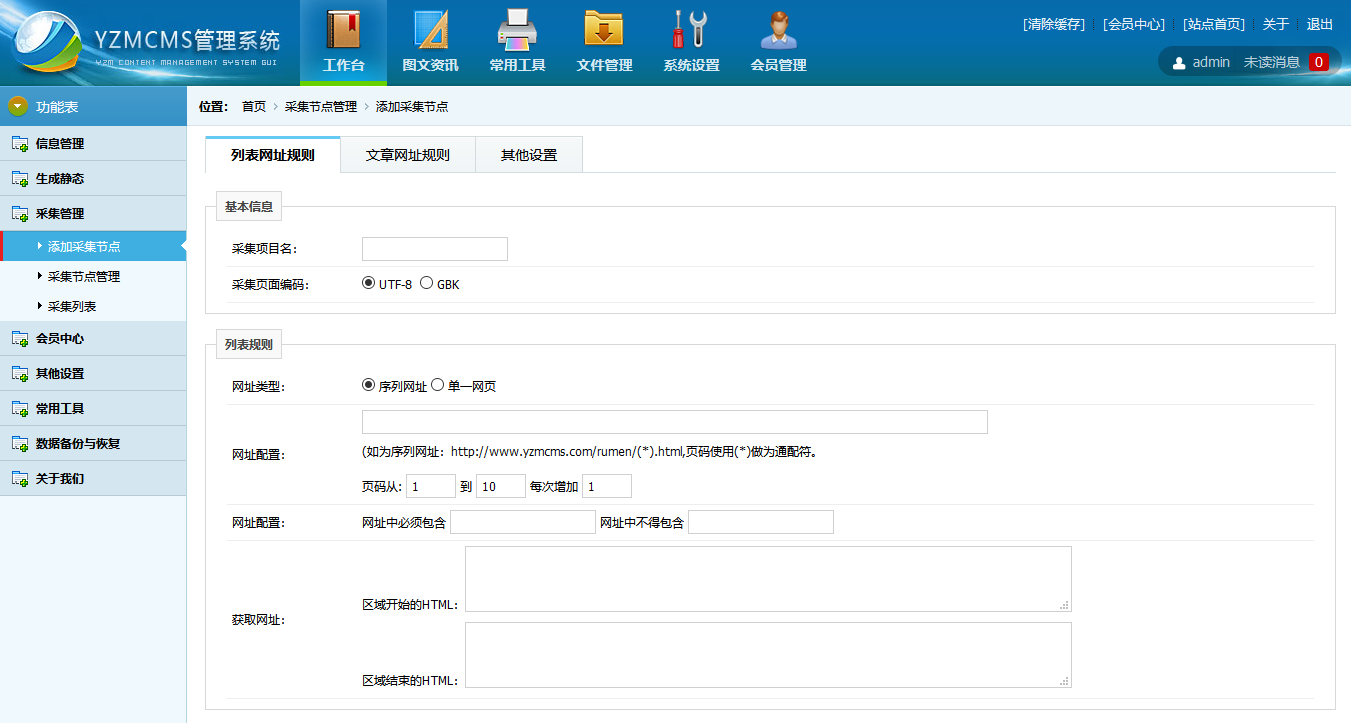Choose 单一网页 URL type radio
The height and width of the screenshot is (723, 1351).
tap(438, 385)
